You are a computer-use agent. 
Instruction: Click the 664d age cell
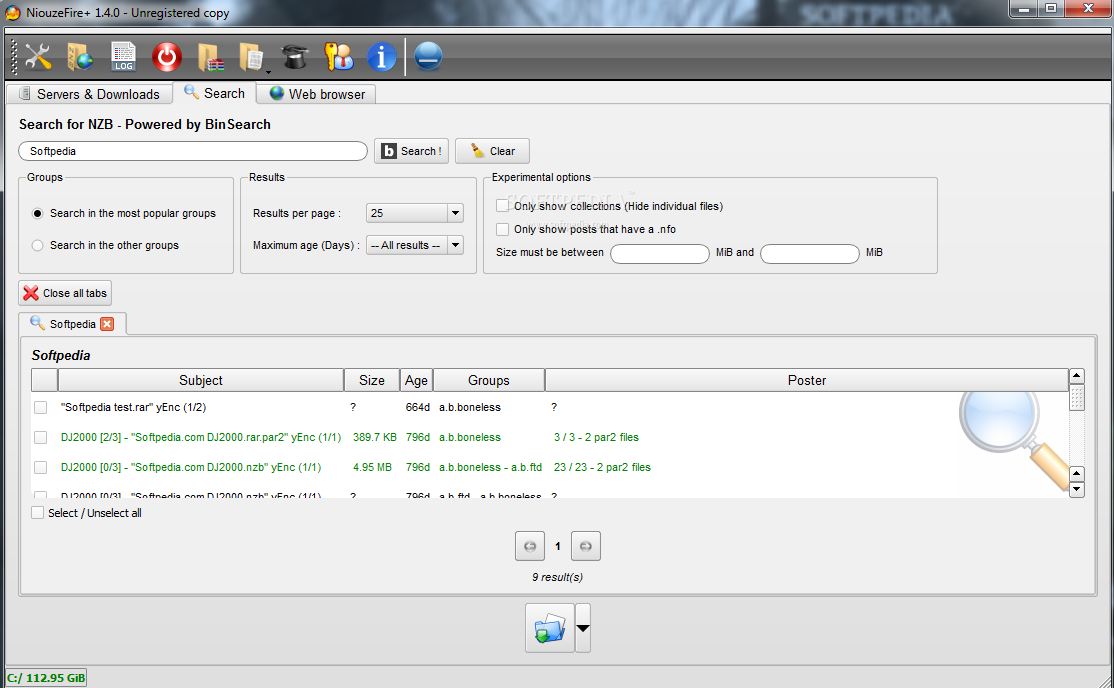[x=418, y=407]
